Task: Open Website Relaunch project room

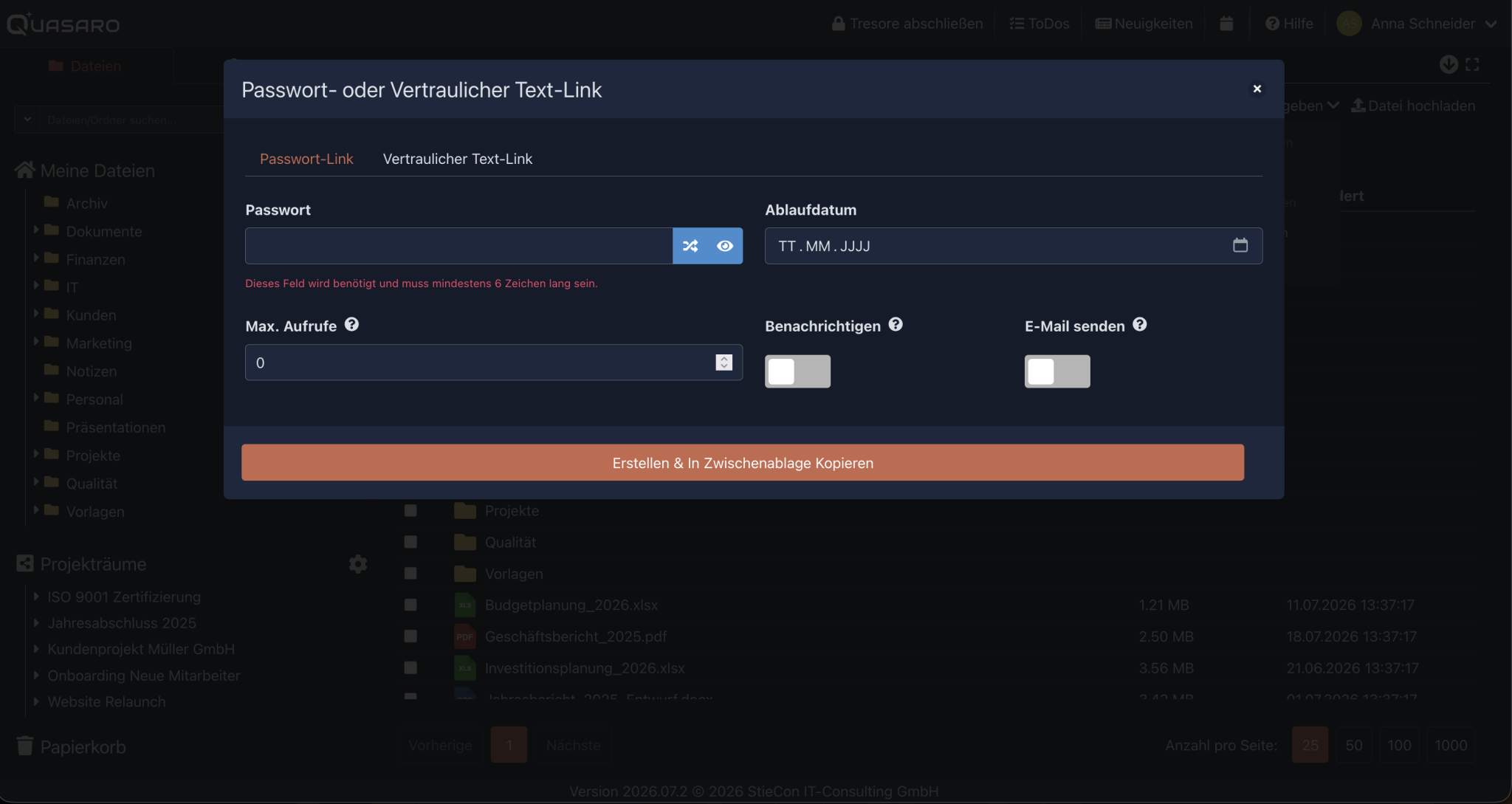Action: [x=106, y=701]
